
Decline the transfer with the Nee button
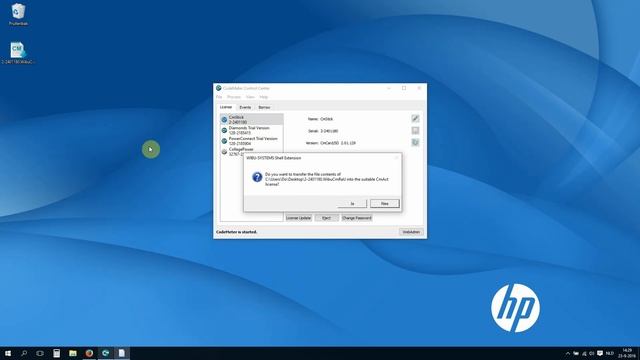tap(384, 203)
